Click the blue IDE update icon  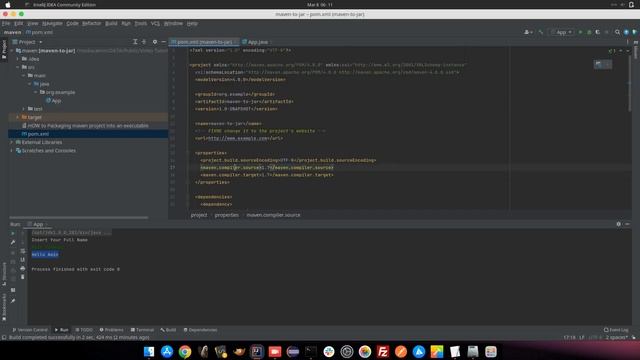[x=626, y=32]
